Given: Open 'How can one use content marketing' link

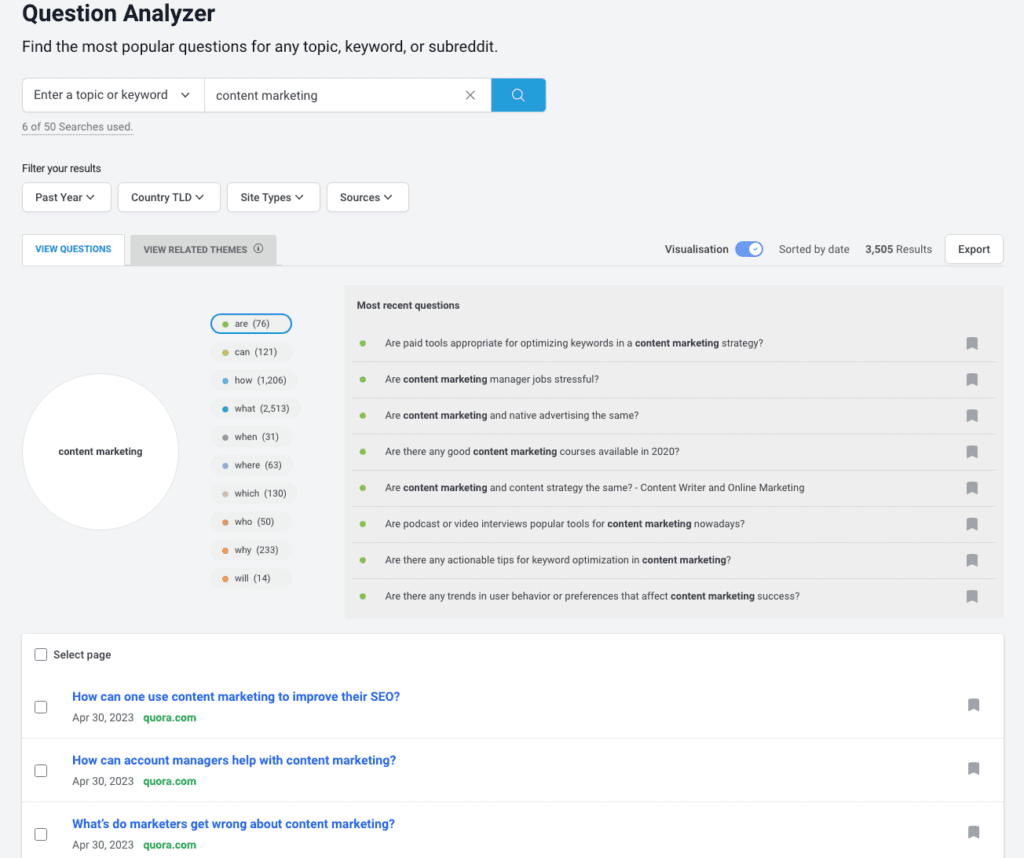Looking at the screenshot, I should (236, 697).
